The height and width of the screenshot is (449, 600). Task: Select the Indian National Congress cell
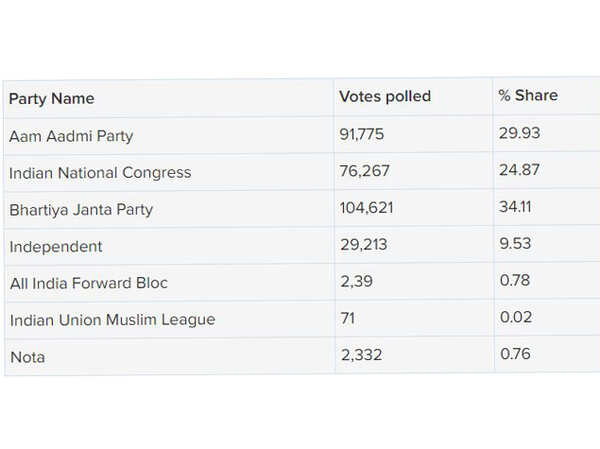[x=100, y=172]
